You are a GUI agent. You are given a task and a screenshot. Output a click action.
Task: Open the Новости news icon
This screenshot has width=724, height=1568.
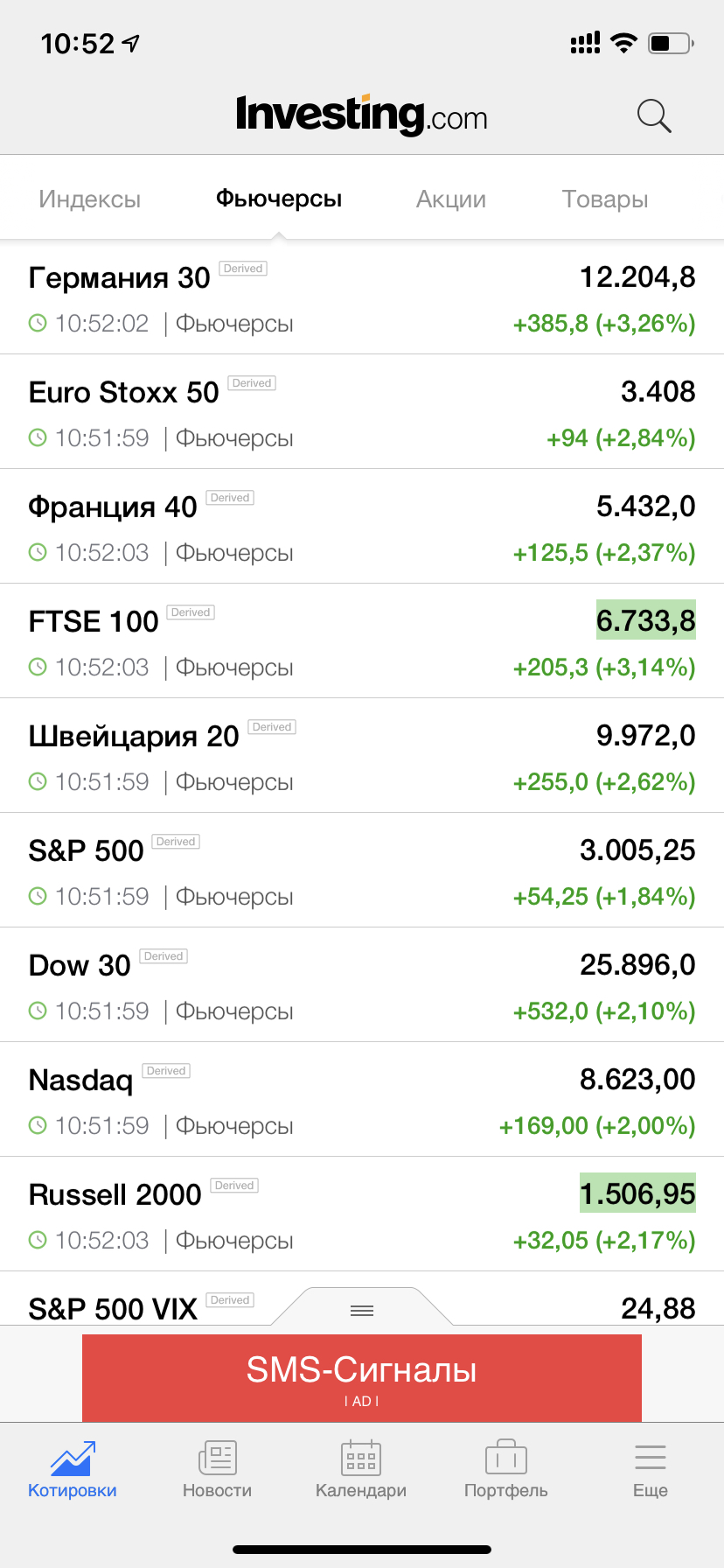(x=217, y=1459)
